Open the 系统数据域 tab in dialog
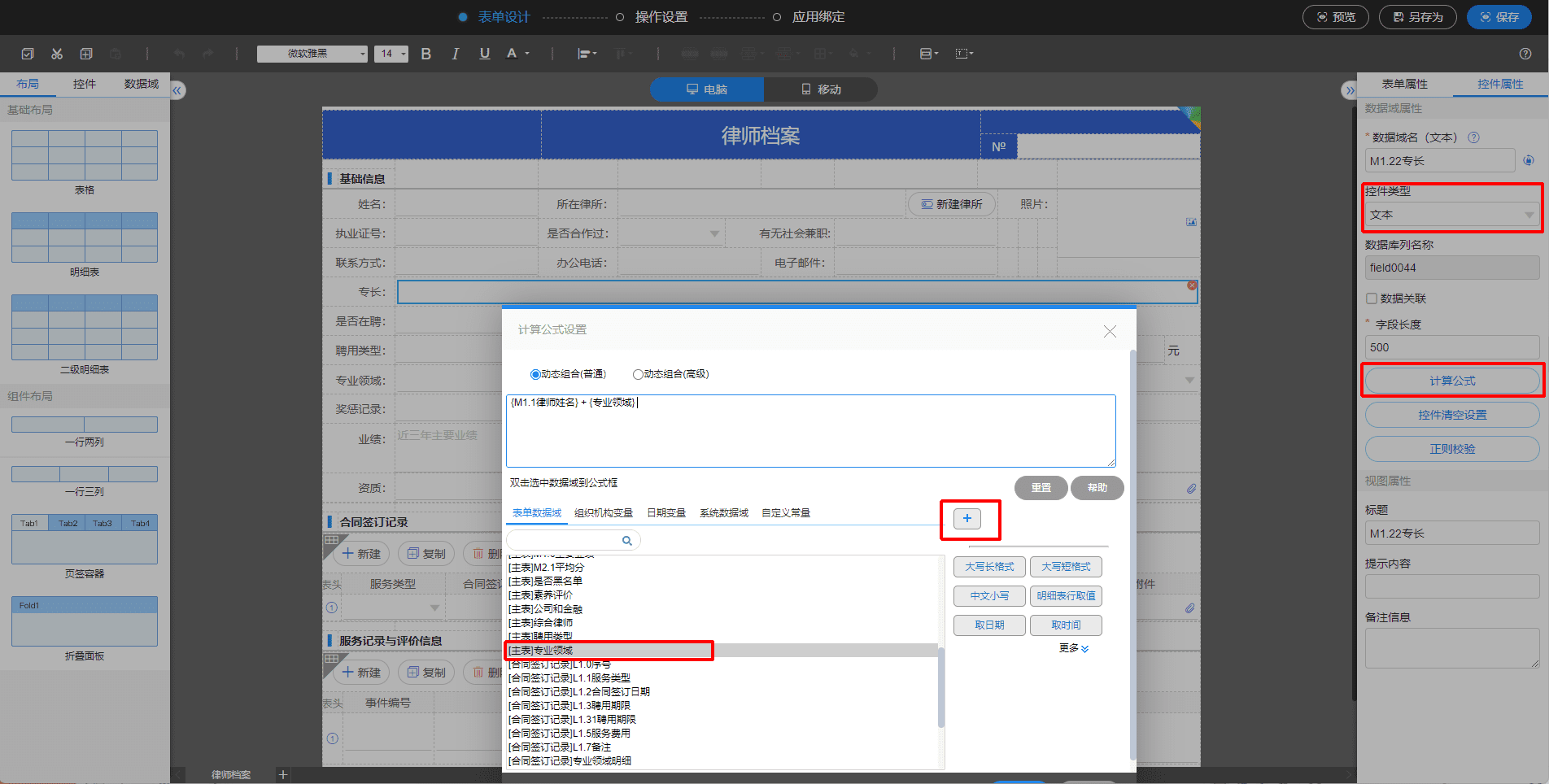The image size is (1549, 784). point(724,513)
